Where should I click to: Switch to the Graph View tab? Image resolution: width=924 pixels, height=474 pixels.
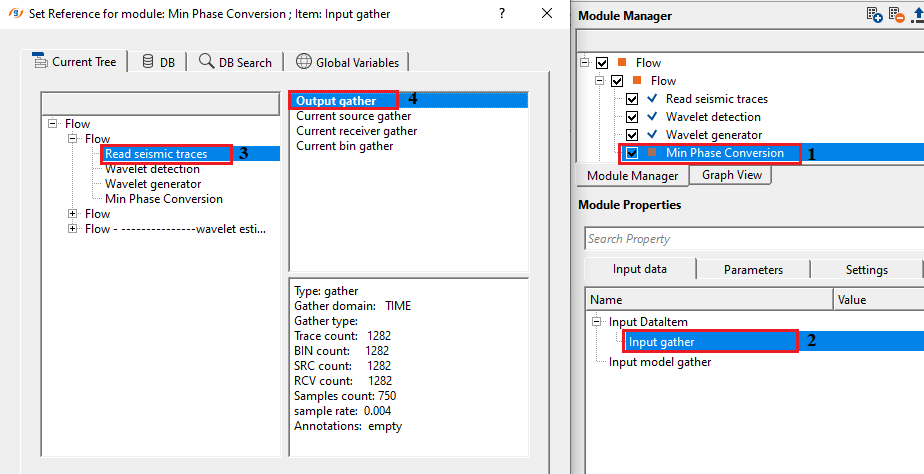click(x=731, y=175)
